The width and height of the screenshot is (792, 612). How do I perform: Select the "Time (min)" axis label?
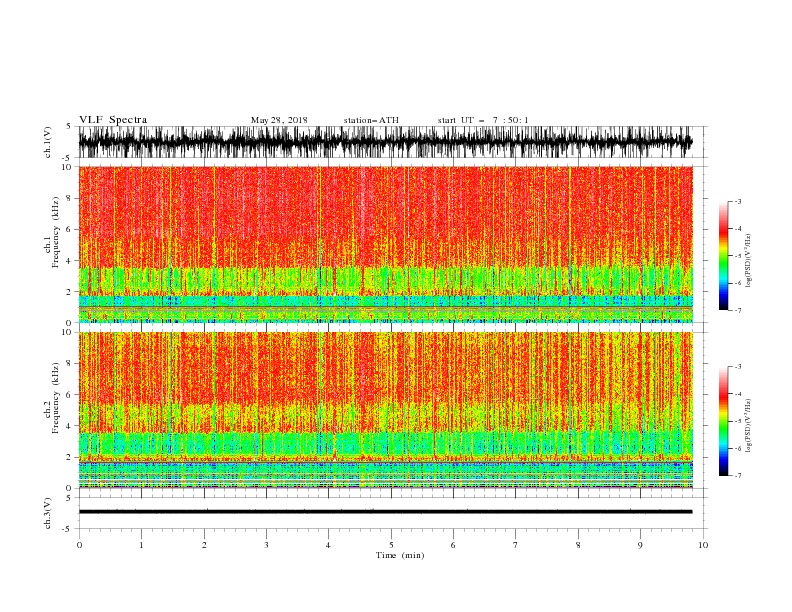point(400,555)
